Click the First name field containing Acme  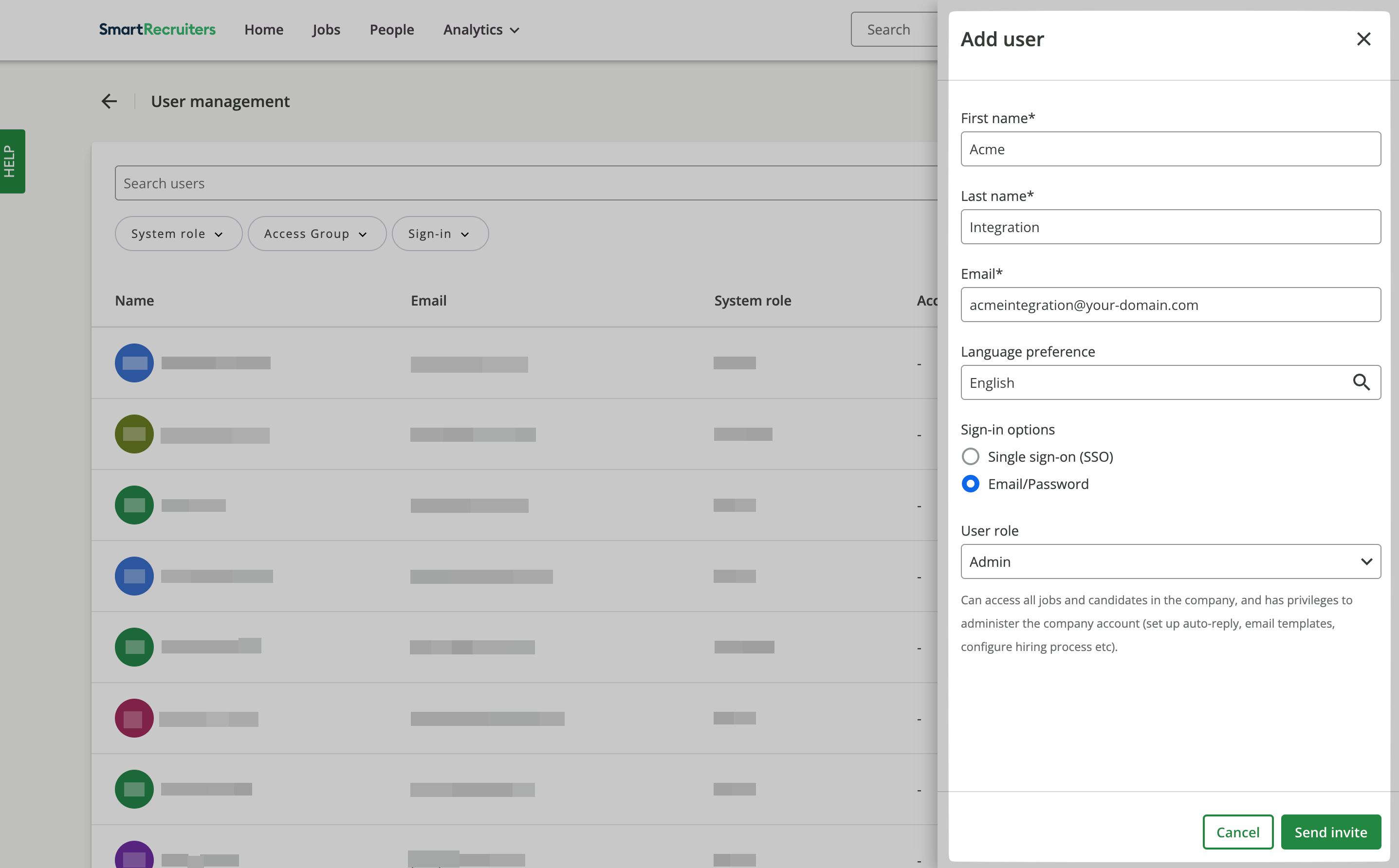click(x=1170, y=149)
